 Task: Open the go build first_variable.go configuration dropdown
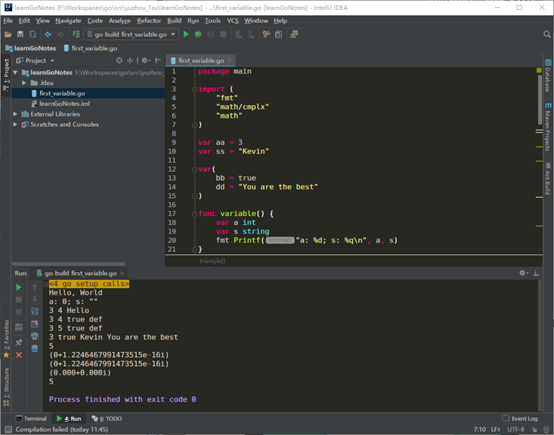point(131,34)
